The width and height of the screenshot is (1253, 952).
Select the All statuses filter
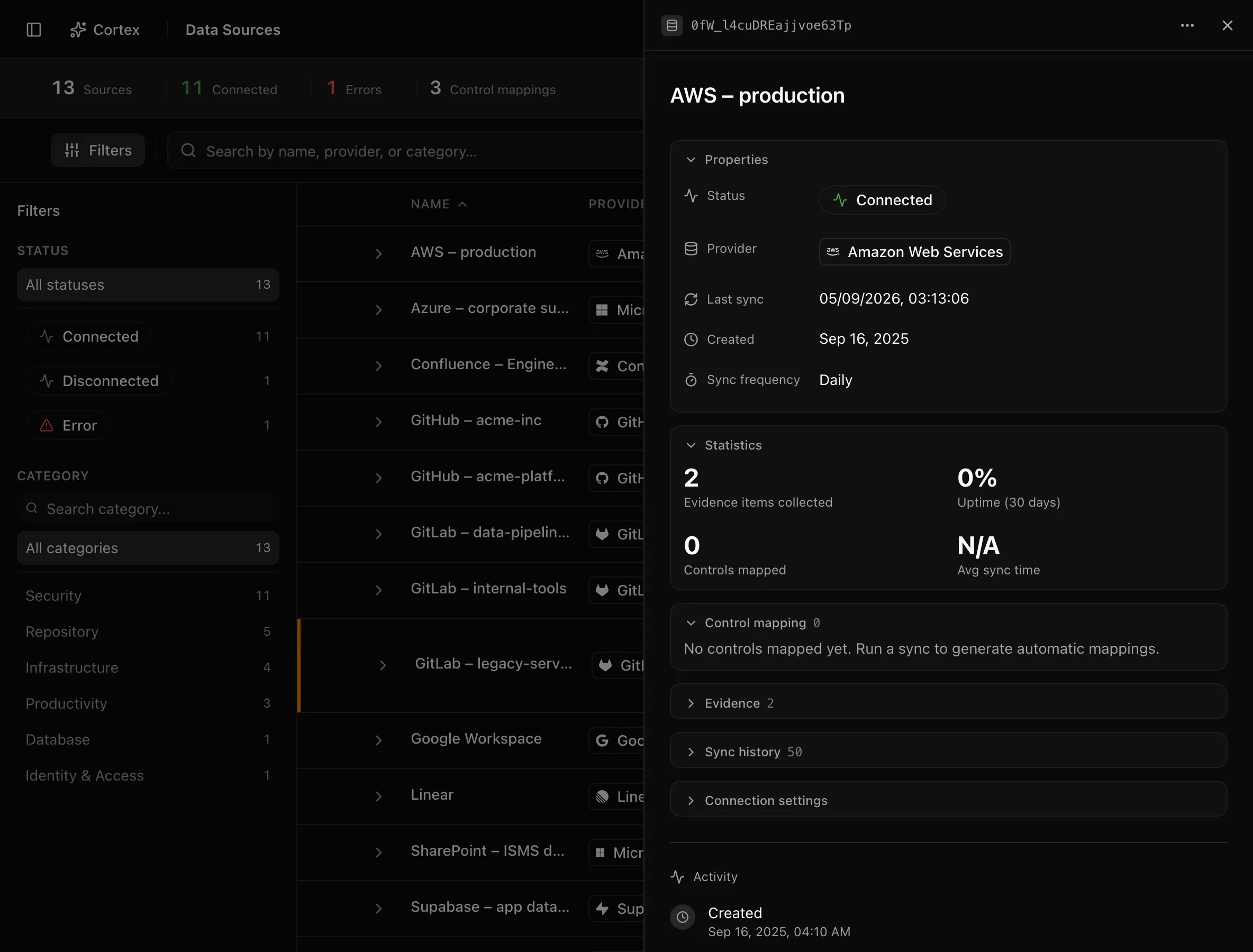[x=148, y=285]
